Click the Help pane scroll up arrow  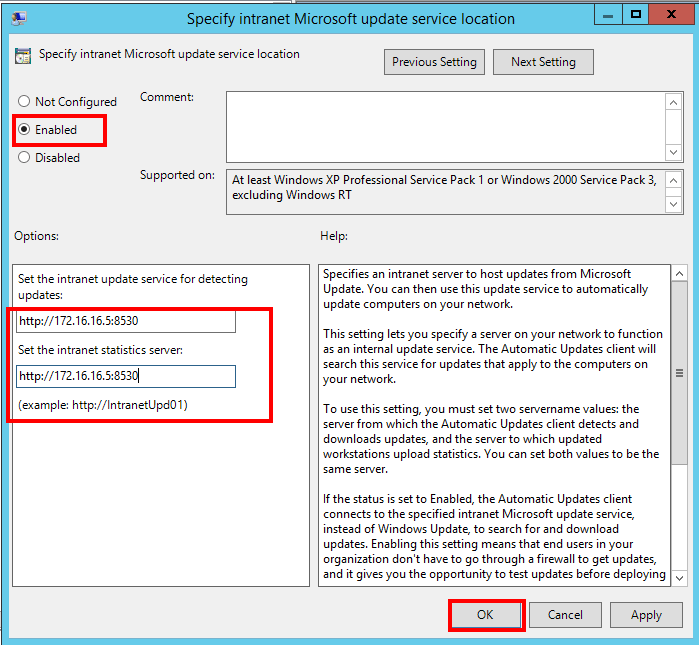[679, 273]
